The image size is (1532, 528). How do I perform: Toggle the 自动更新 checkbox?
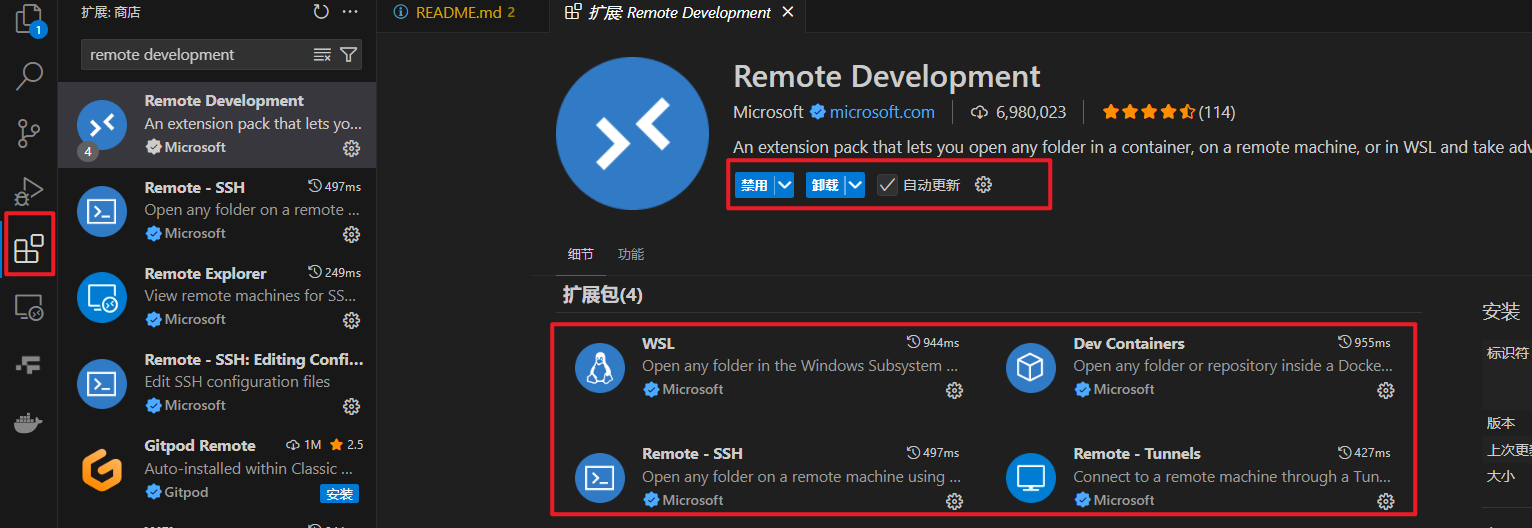(x=887, y=185)
